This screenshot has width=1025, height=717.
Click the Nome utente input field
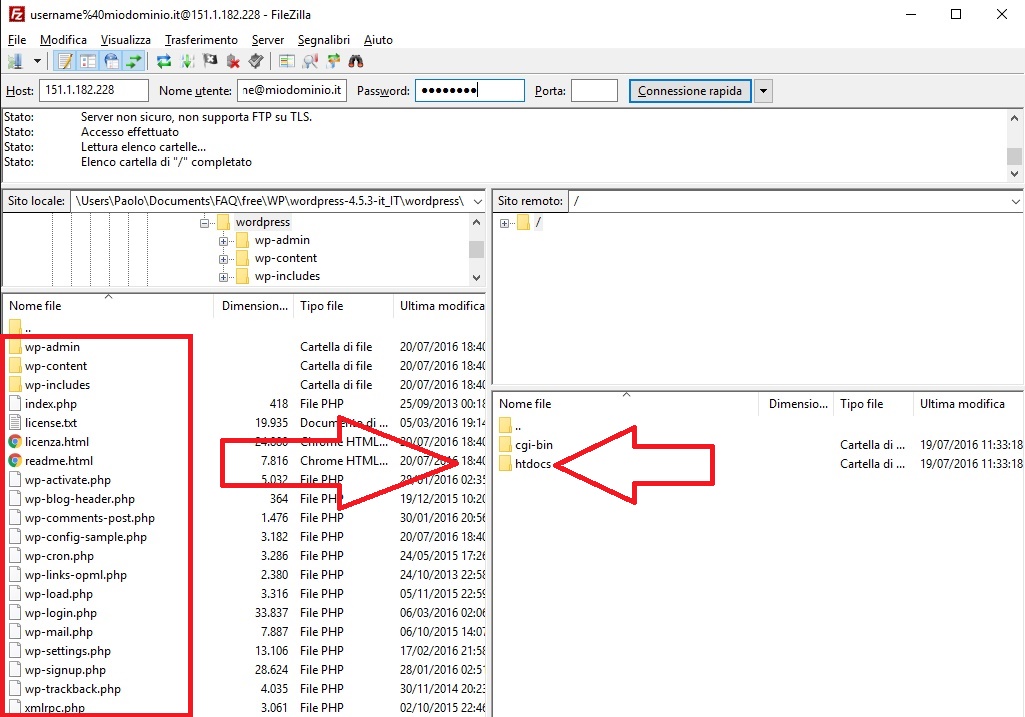click(x=292, y=90)
